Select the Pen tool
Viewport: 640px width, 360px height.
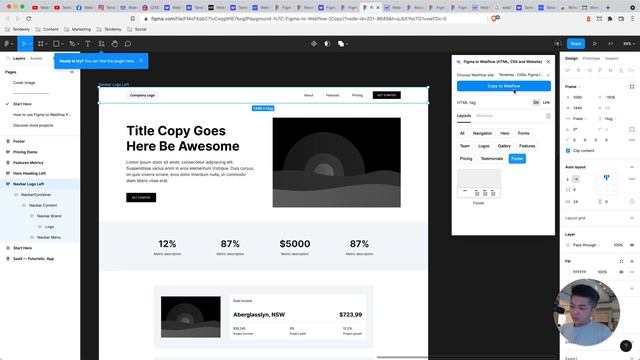[72, 44]
